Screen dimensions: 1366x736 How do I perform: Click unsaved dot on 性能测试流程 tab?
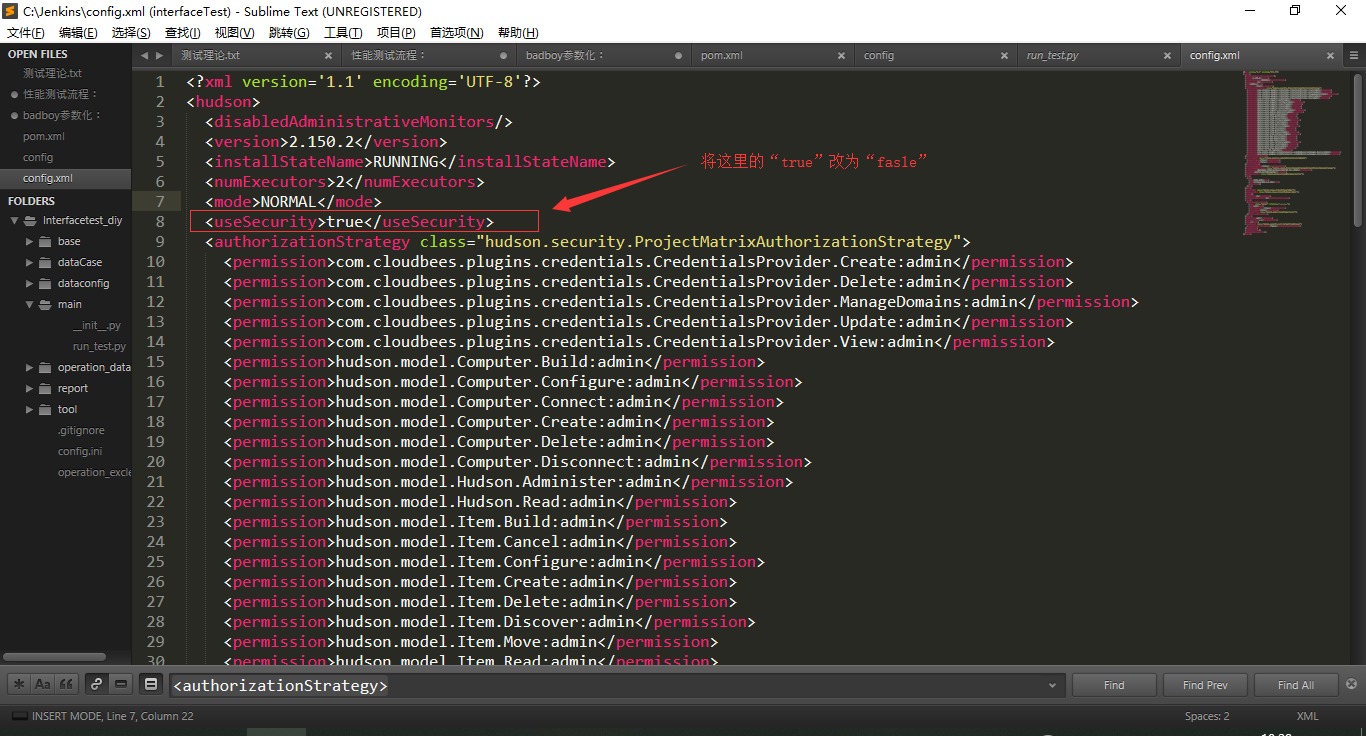tap(504, 56)
